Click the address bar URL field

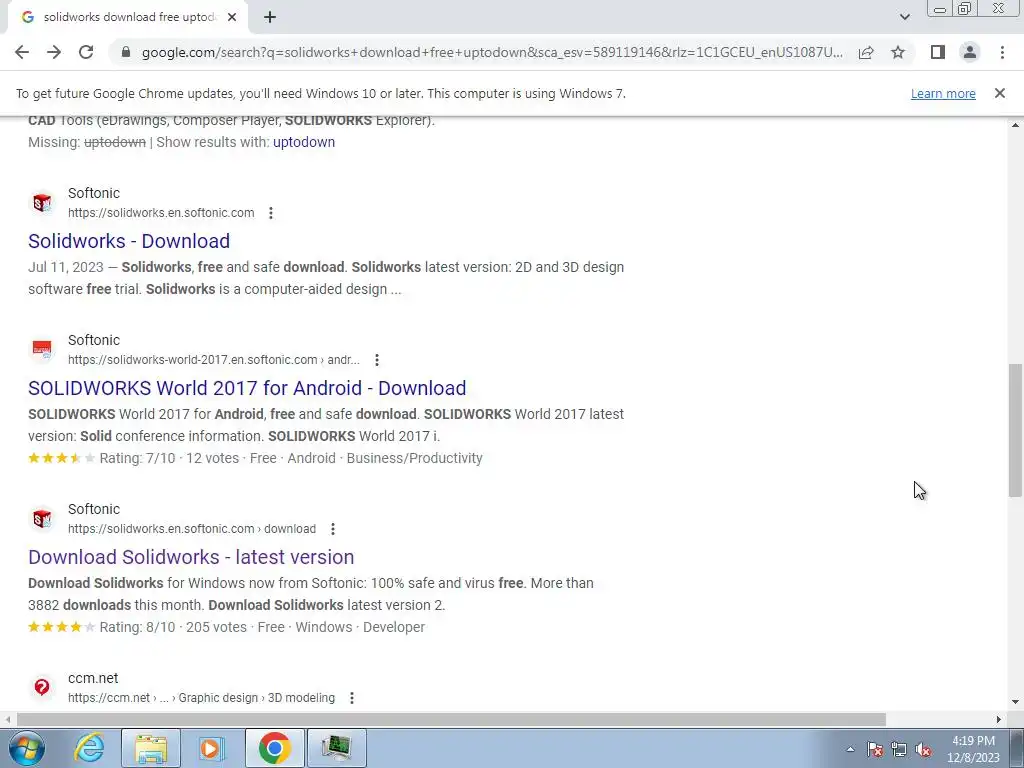click(x=492, y=52)
